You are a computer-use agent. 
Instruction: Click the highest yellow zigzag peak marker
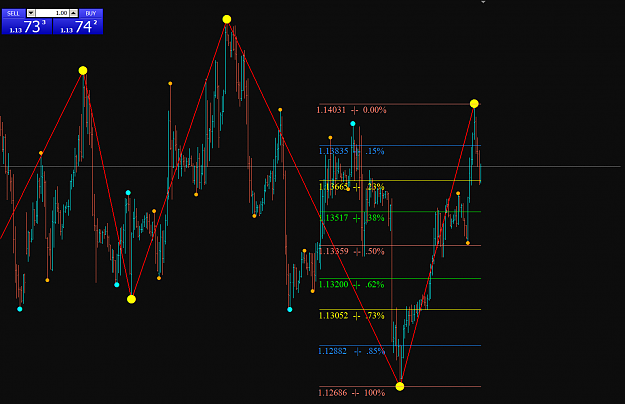coord(227,19)
